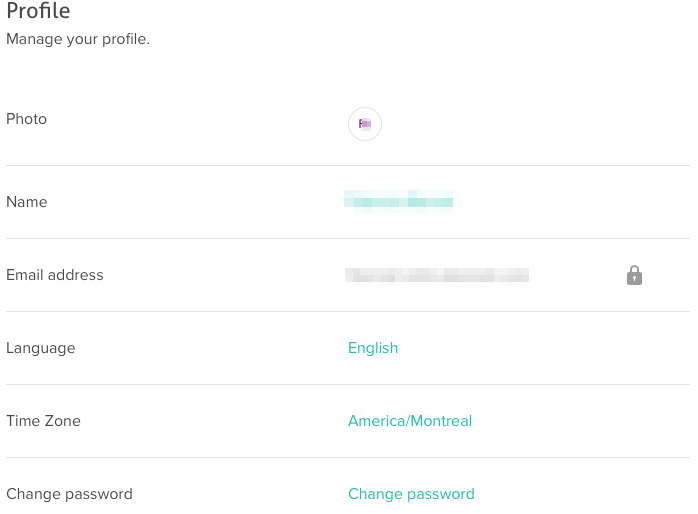
Task: Click the Time Zone row label
Action: point(44,421)
